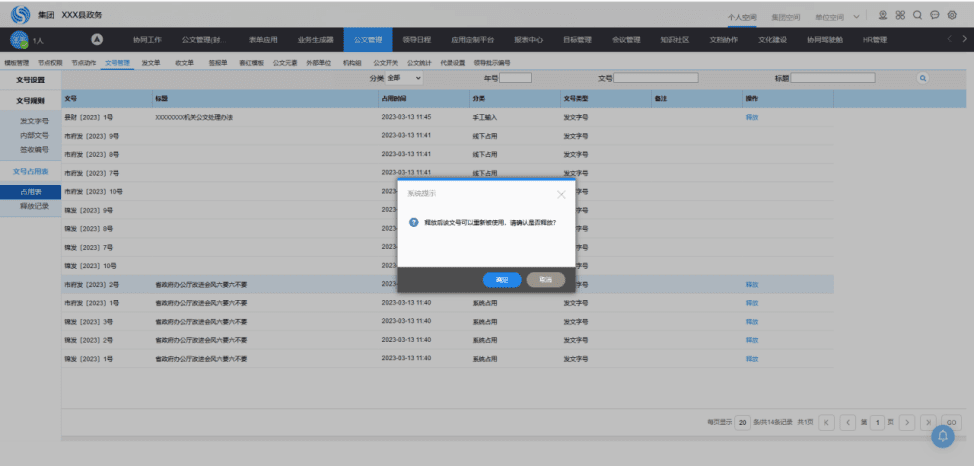Click 释放 link for 市府发〔2023〕2号
This screenshot has height=466, width=975.
pyautogui.click(x=752, y=284)
